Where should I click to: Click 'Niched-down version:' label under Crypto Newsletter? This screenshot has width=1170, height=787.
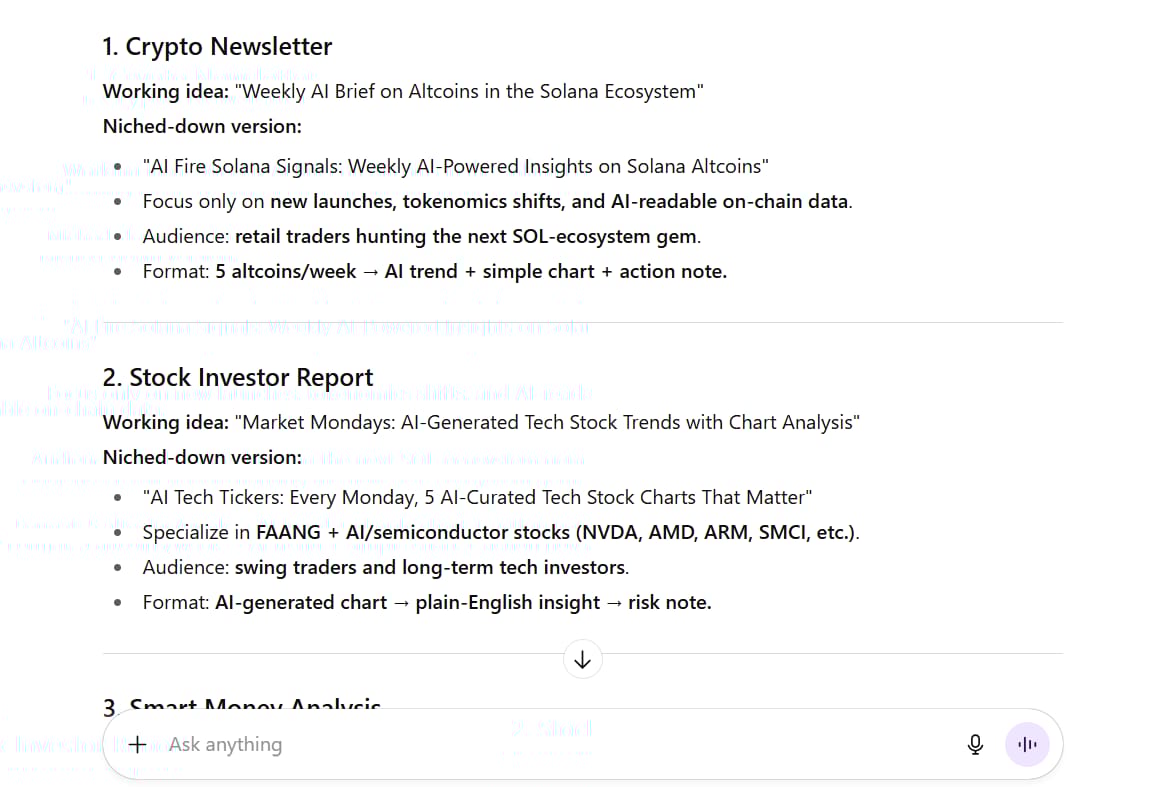[x=202, y=127]
